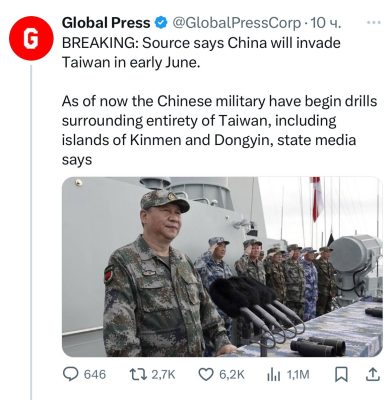The width and height of the screenshot is (392, 400).
Task: Click the 1,1M views count
Action: 298,375
